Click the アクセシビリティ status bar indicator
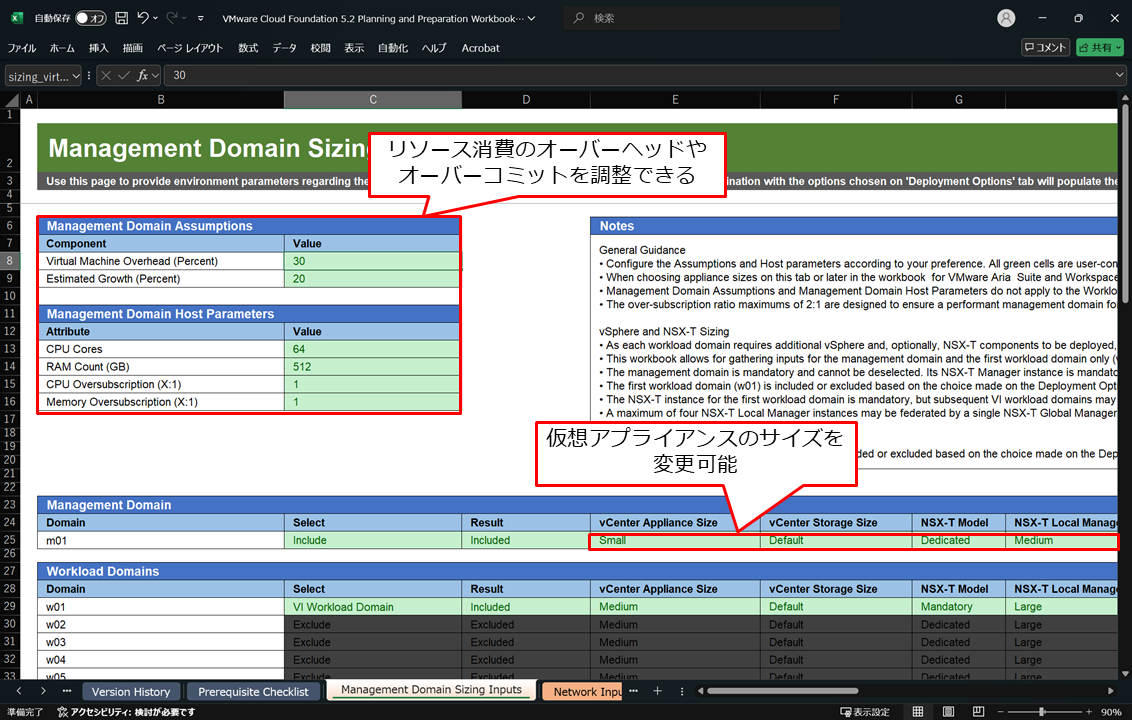Image resolution: width=1132 pixels, height=720 pixels. 126,712
